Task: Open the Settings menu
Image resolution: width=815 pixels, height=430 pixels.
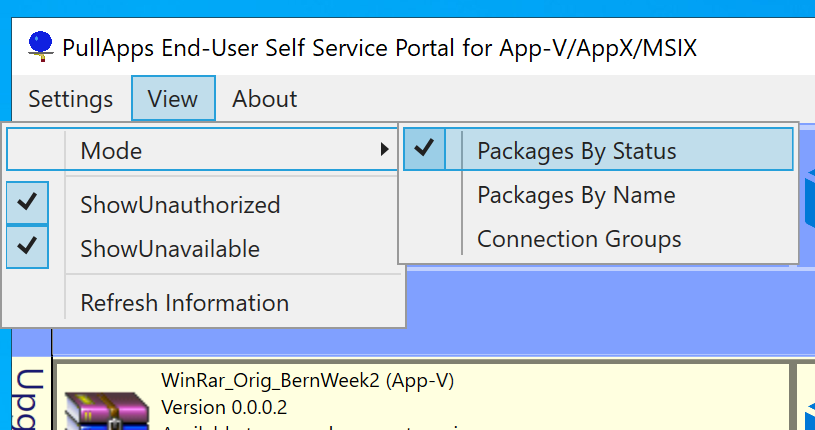Action: click(x=70, y=99)
